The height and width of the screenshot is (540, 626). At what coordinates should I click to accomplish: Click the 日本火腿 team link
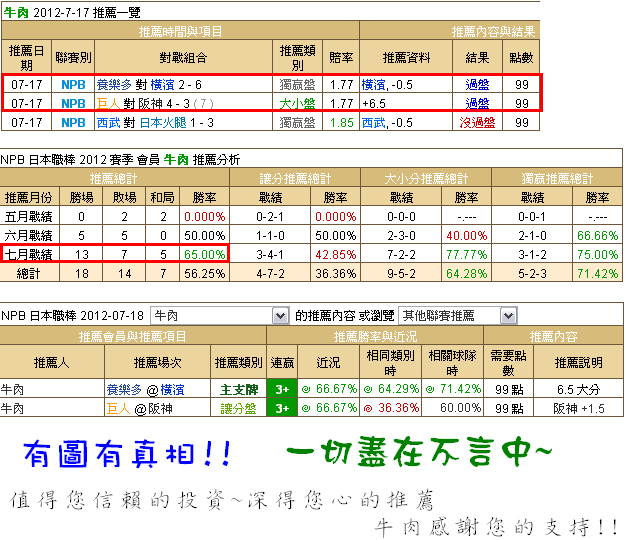click(x=163, y=123)
